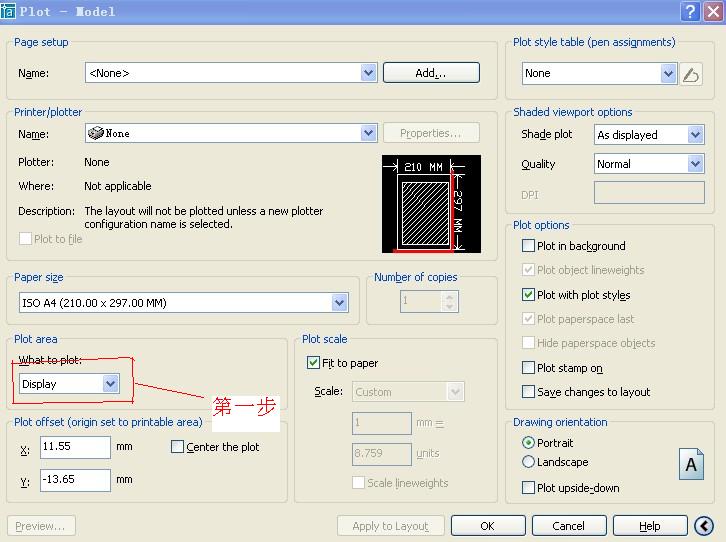The width and height of the screenshot is (726, 542).
Task: Click the Scale lineweights checkbox
Action: [358, 483]
